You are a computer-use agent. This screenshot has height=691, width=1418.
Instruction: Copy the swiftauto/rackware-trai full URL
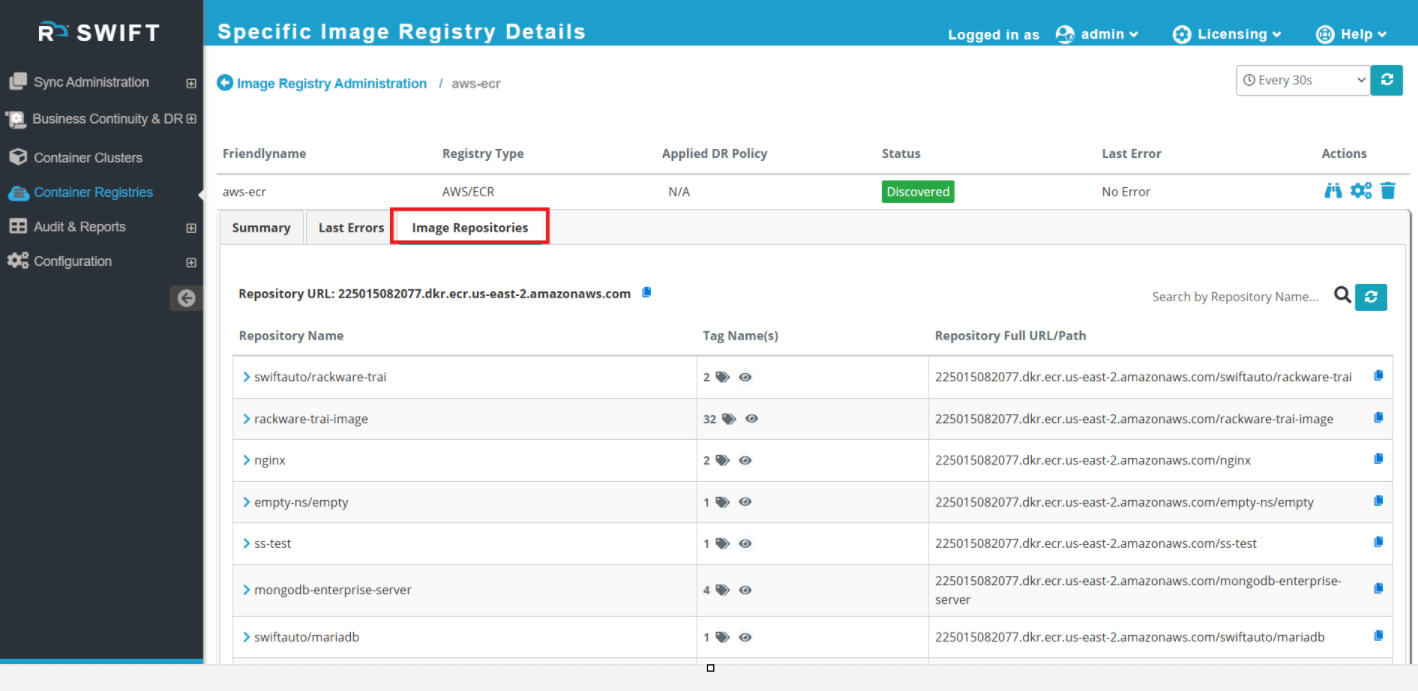tap(1379, 376)
